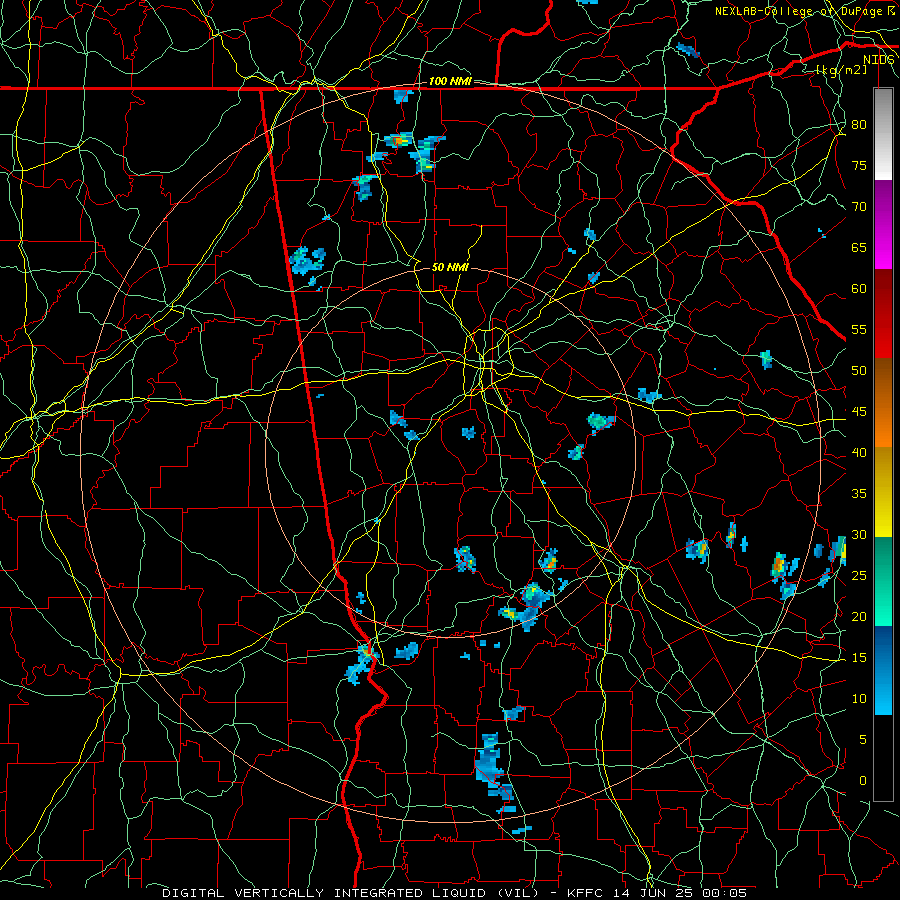The width and height of the screenshot is (900, 900).
Task: Select the "20" value on the VIL scale
Action: coord(859,617)
